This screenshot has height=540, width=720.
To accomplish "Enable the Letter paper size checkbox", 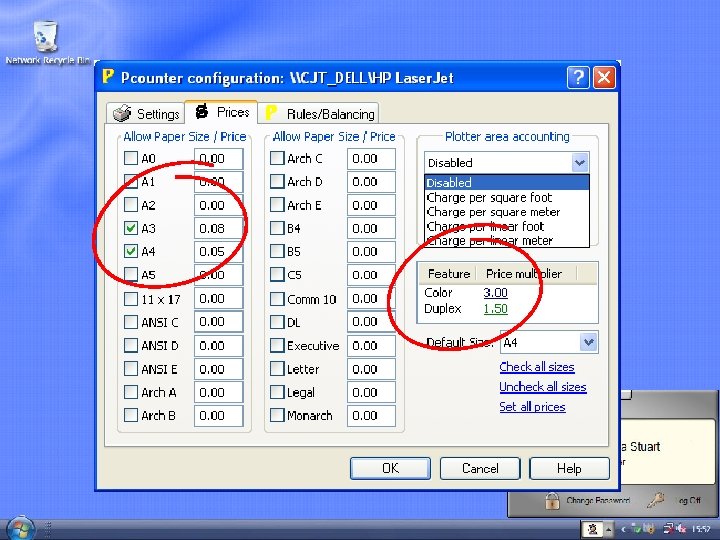I will click(277, 368).
